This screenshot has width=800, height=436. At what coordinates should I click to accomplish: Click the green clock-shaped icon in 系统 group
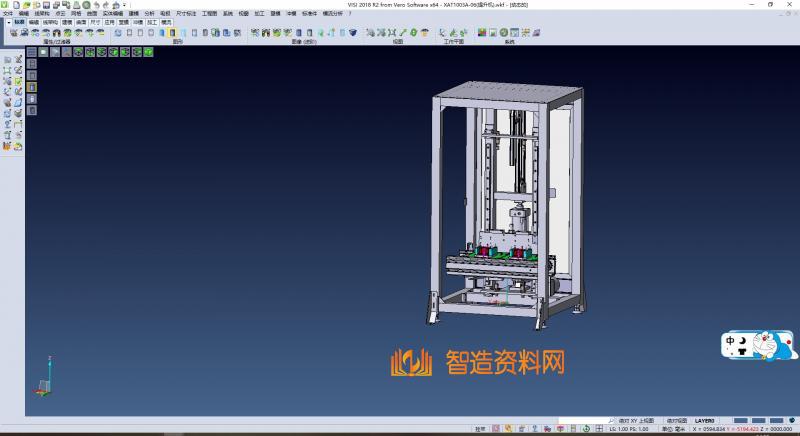coord(504,33)
